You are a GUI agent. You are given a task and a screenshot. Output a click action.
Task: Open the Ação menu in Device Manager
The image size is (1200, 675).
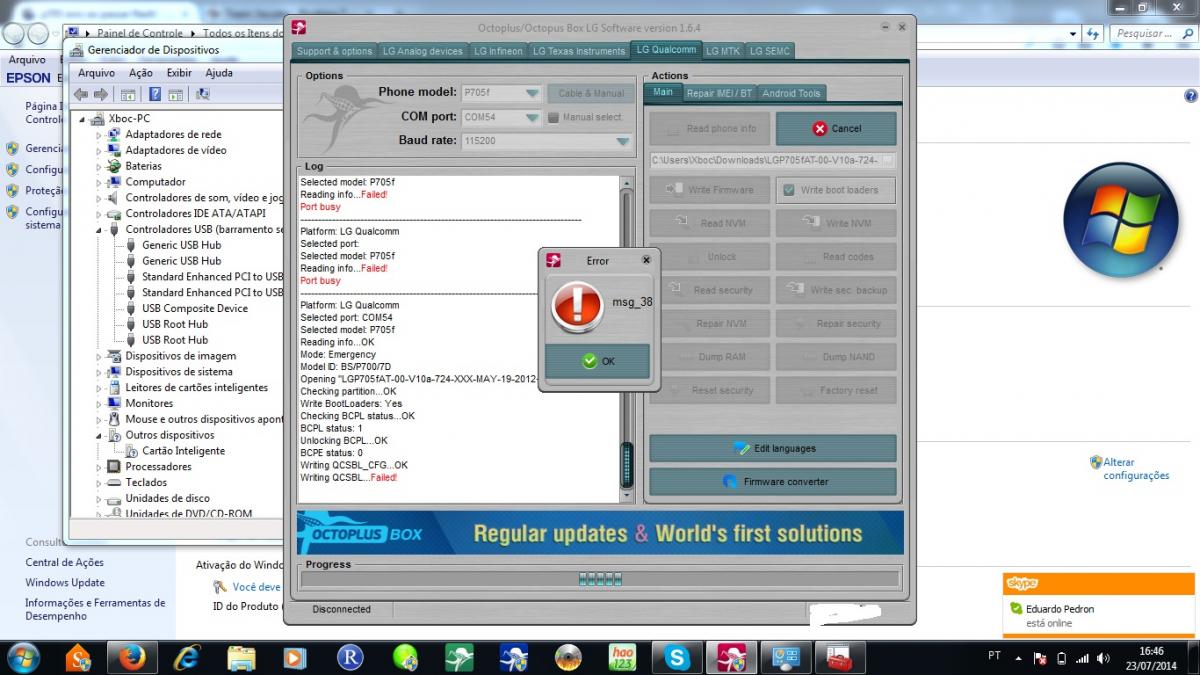click(141, 73)
